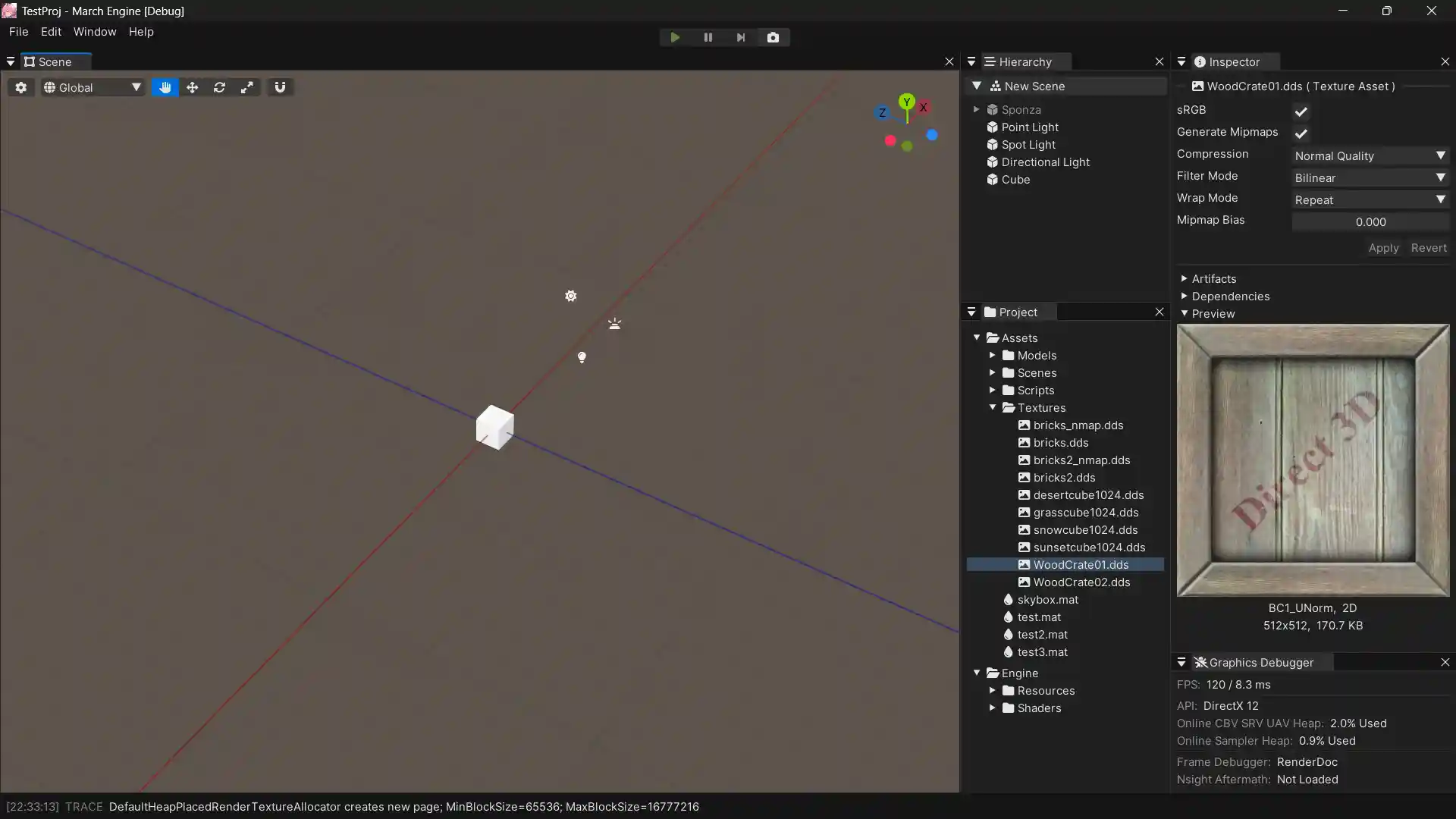
Task: Click the Step Frame button
Action: click(x=741, y=37)
